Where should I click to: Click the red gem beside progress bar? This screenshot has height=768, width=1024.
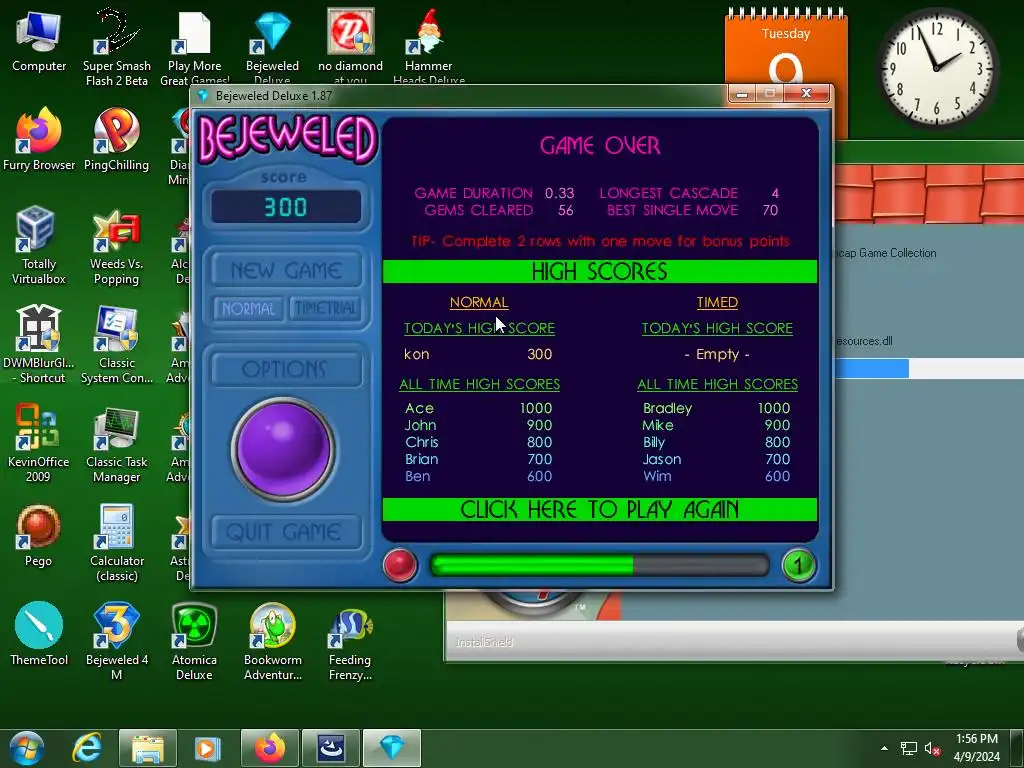point(399,565)
